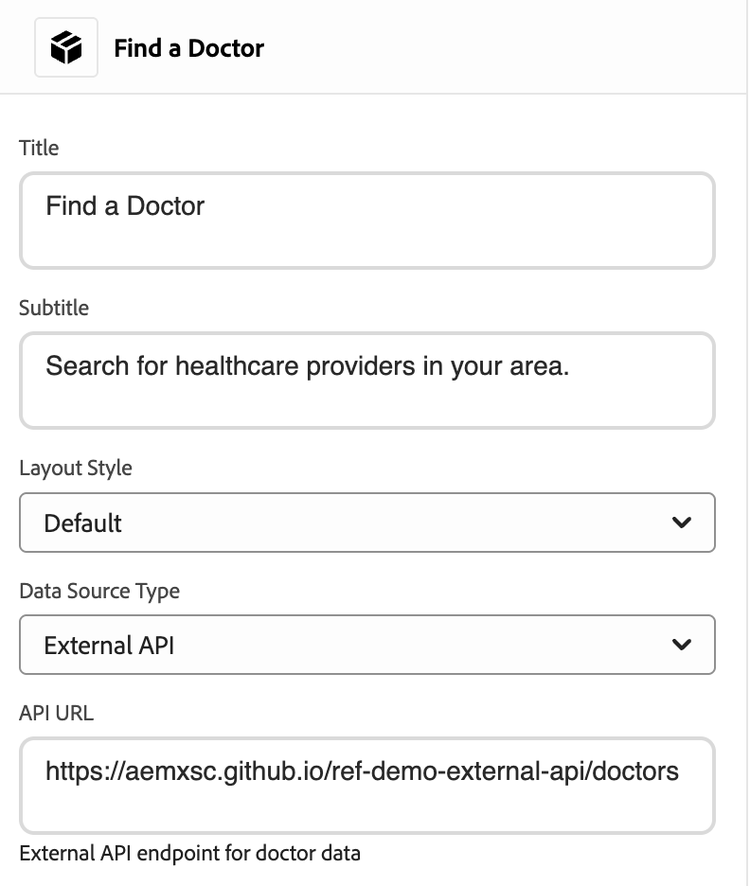Open the Layout Style dropdown

tap(367, 522)
